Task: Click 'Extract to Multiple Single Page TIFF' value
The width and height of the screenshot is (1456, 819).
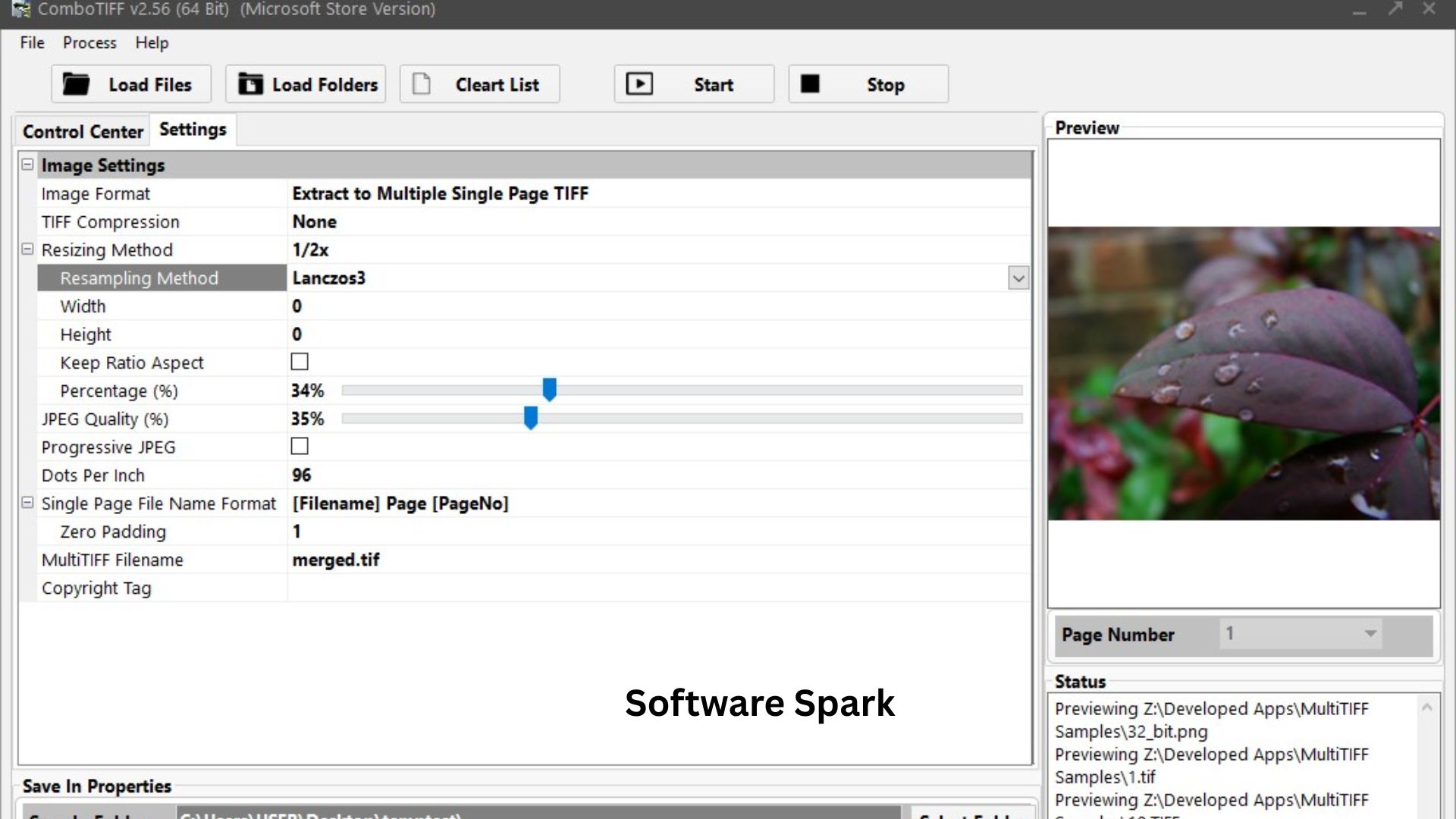Action: (x=441, y=193)
